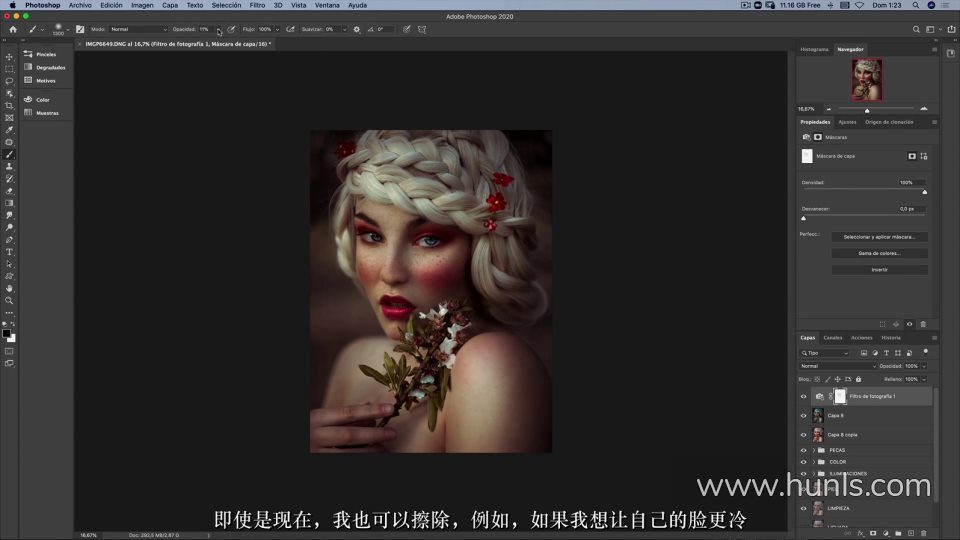The height and width of the screenshot is (540, 960).
Task: Open the Selección menu
Action: (x=227, y=5)
